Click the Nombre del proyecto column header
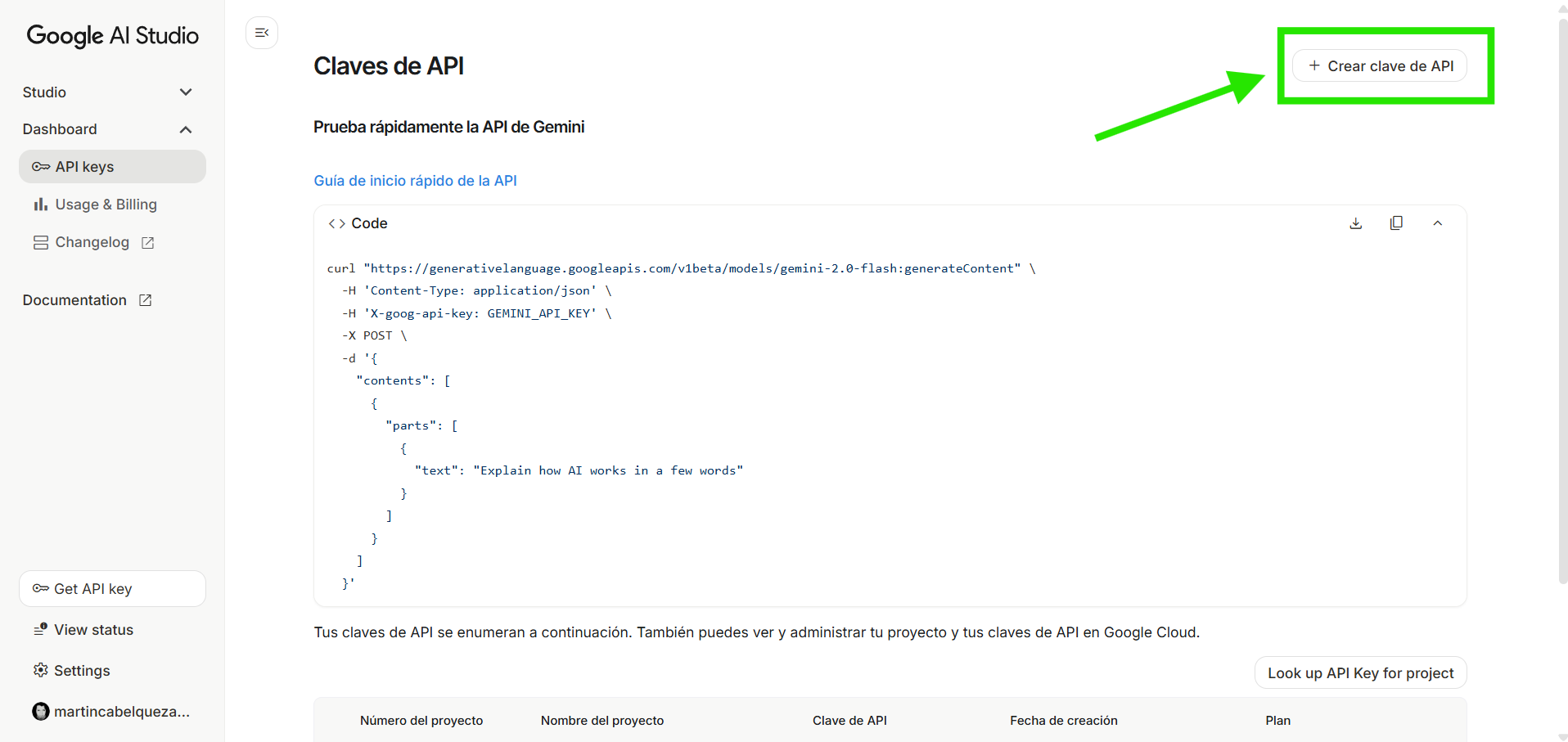Viewport: 1568px width, 742px height. tap(602, 721)
